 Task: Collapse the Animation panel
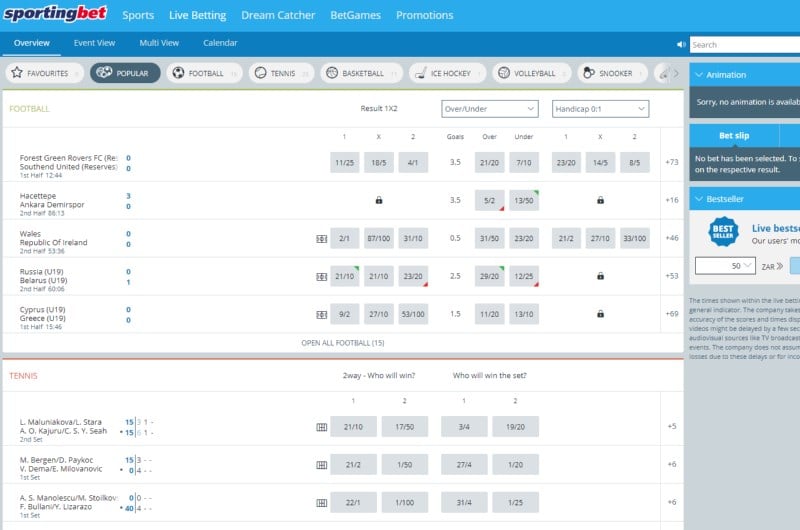click(699, 74)
